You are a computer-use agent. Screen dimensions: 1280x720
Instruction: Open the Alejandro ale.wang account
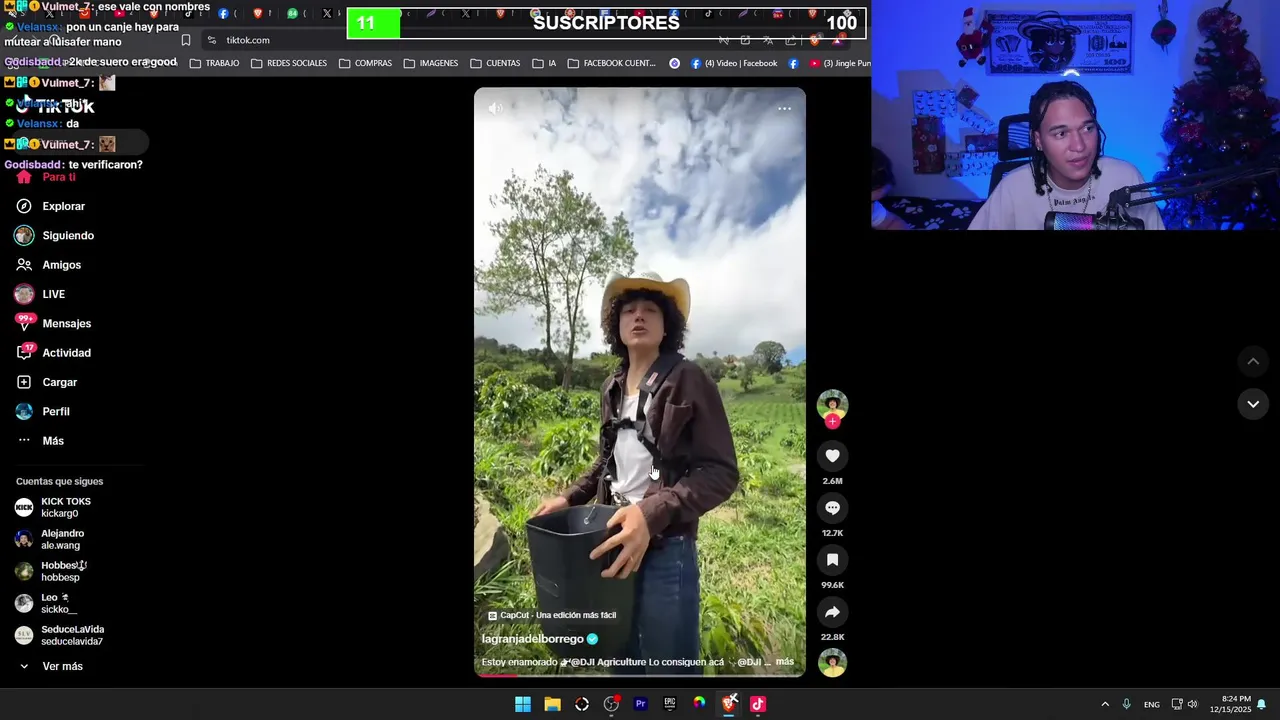[60, 540]
